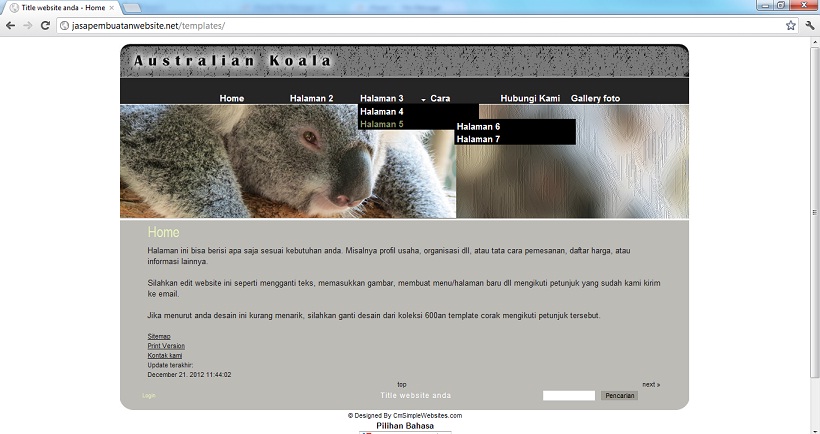Click 'Title website anda' footer text
This screenshot has width=820, height=434.
tap(415, 395)
